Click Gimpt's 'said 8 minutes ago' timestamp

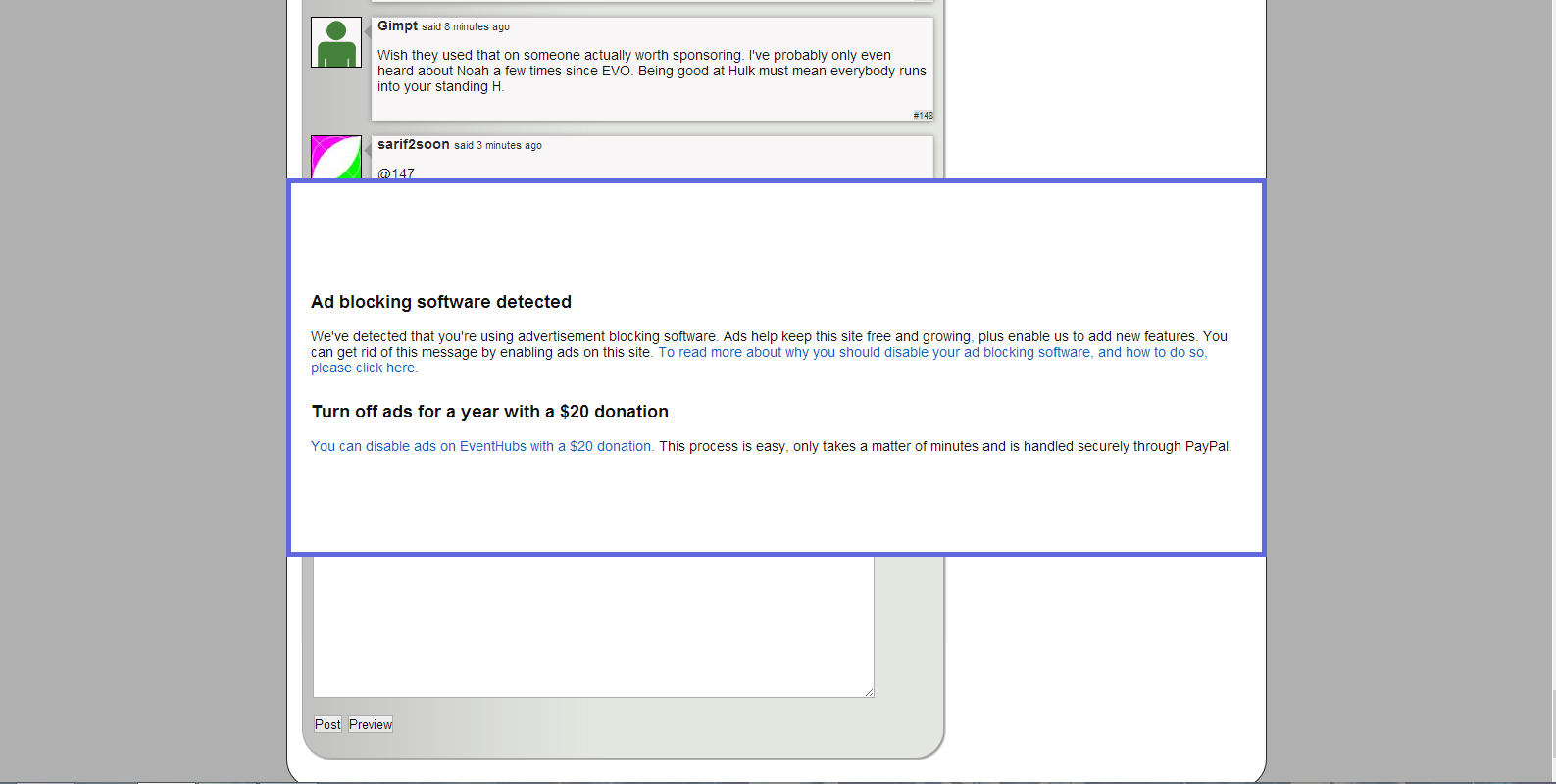pos(466,27)
